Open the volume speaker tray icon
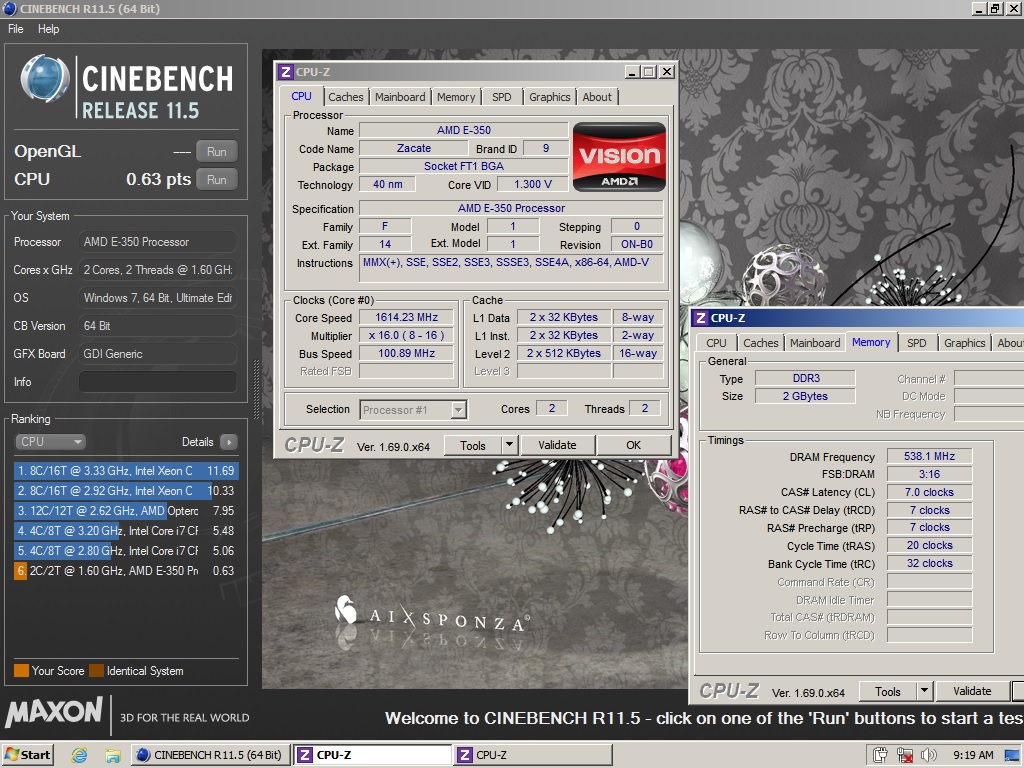The image size is (1024, 768). tap(927, 756)
